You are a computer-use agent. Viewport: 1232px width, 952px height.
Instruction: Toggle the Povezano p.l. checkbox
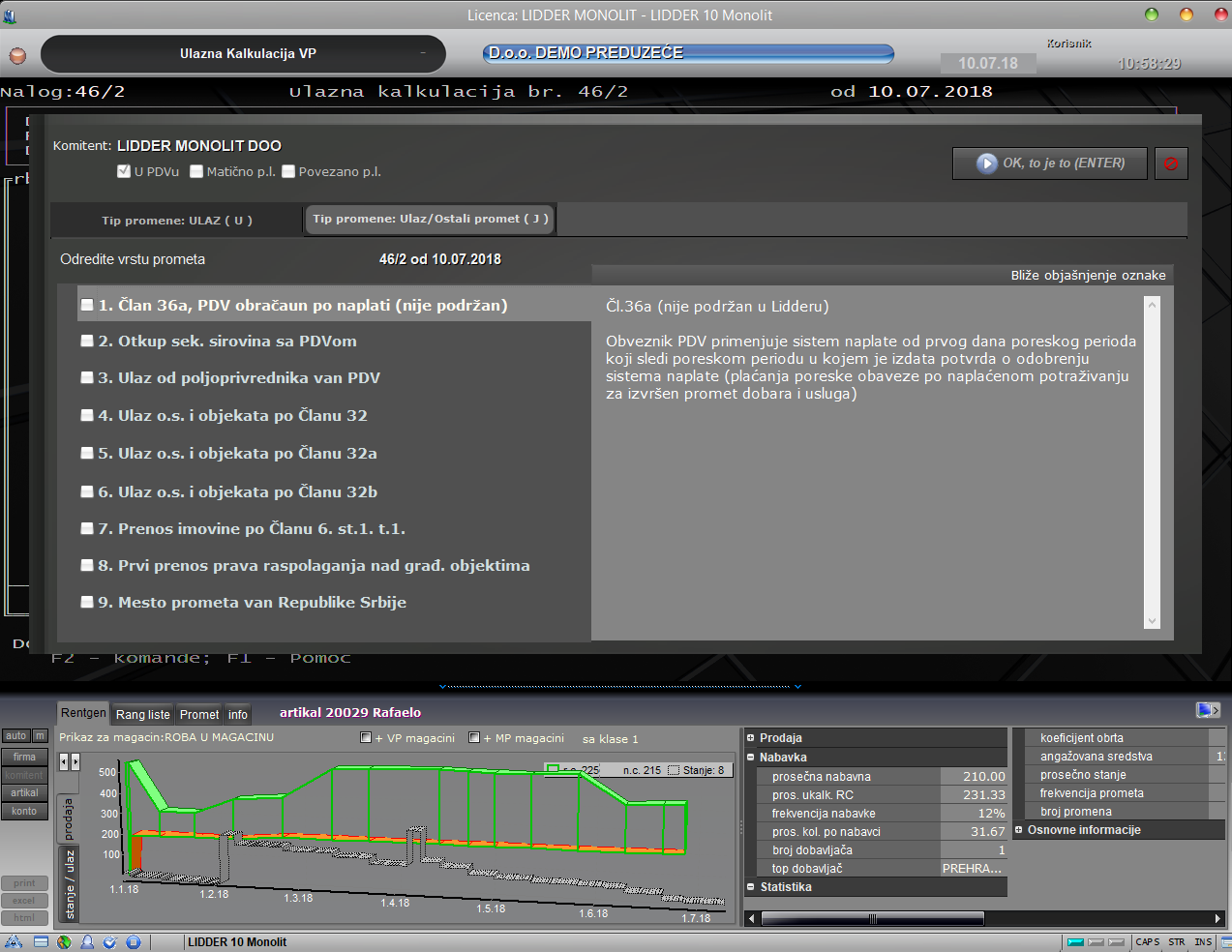(x=288, y=171)
